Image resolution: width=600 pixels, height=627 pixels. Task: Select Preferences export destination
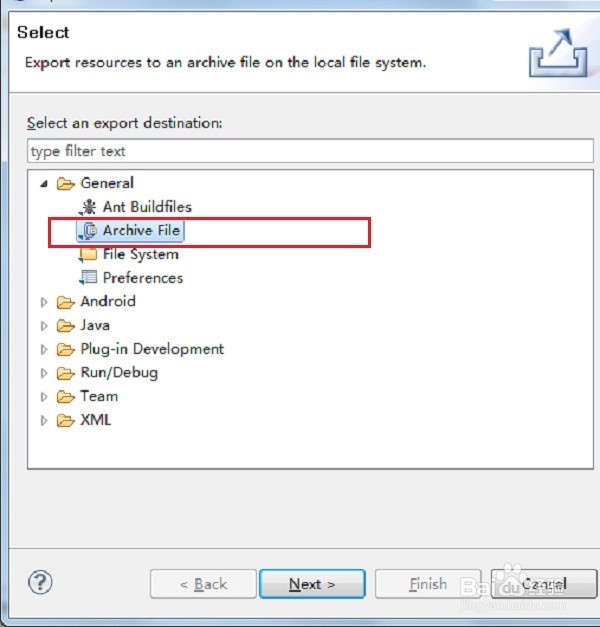coord(142,278)
